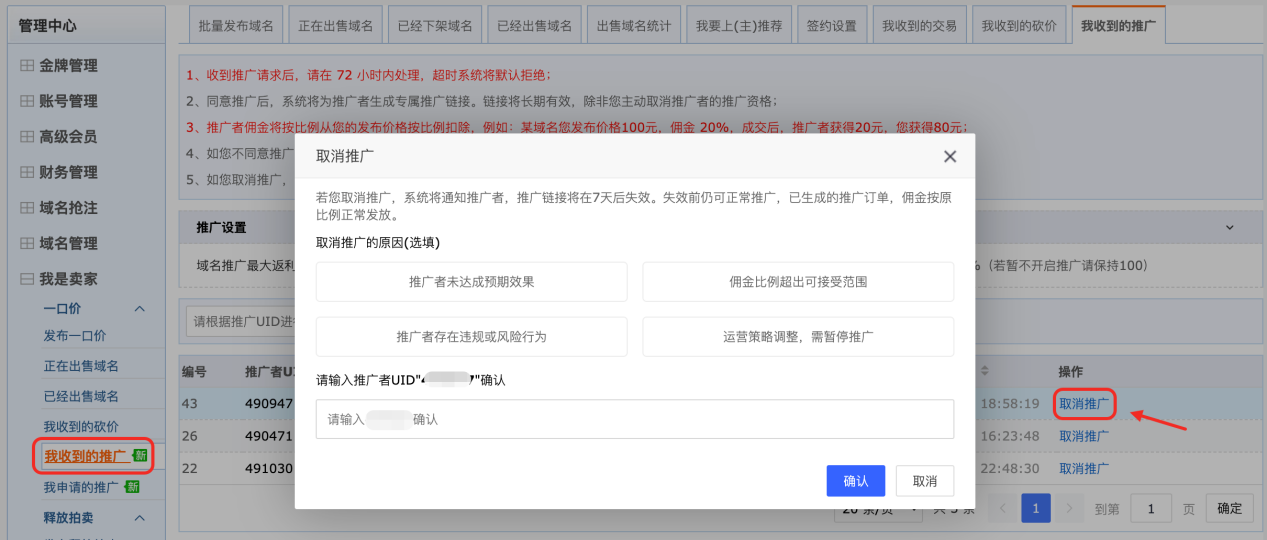Viewport: 1267px width, 540px height.
Task: Click the blue 确认 button
Action: pyautogui.click(x=855, y=481)
